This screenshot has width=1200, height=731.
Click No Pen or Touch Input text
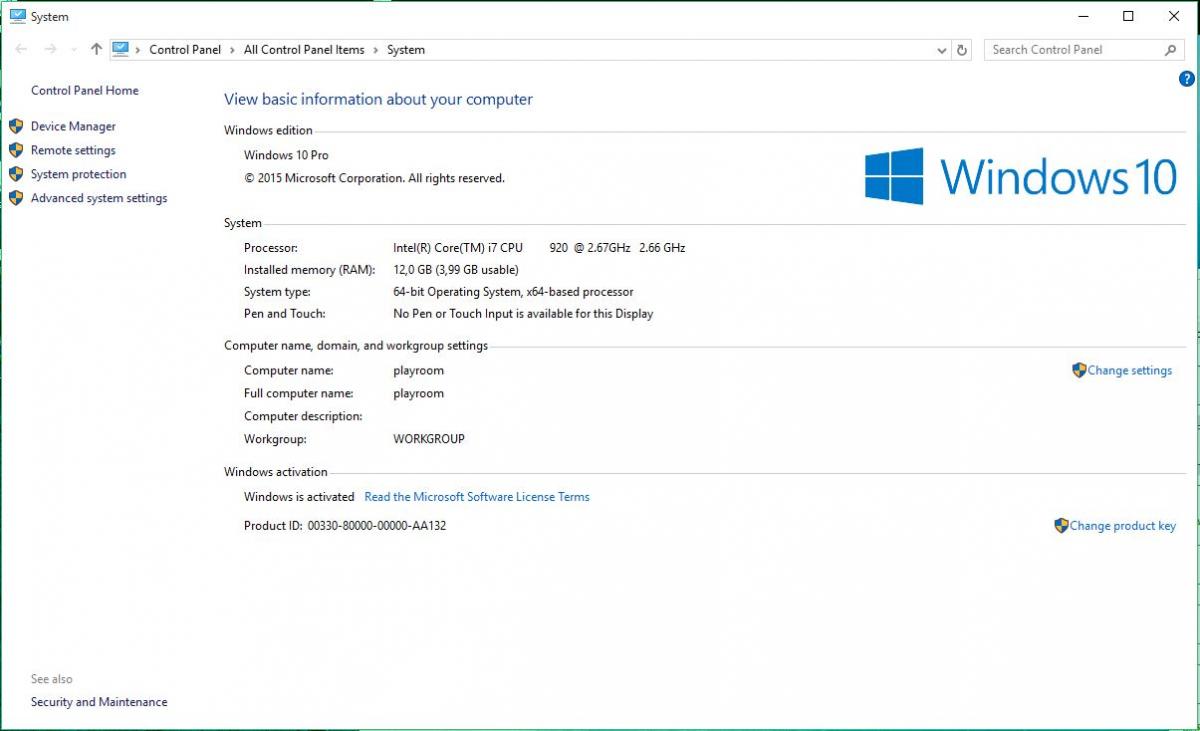523,313
